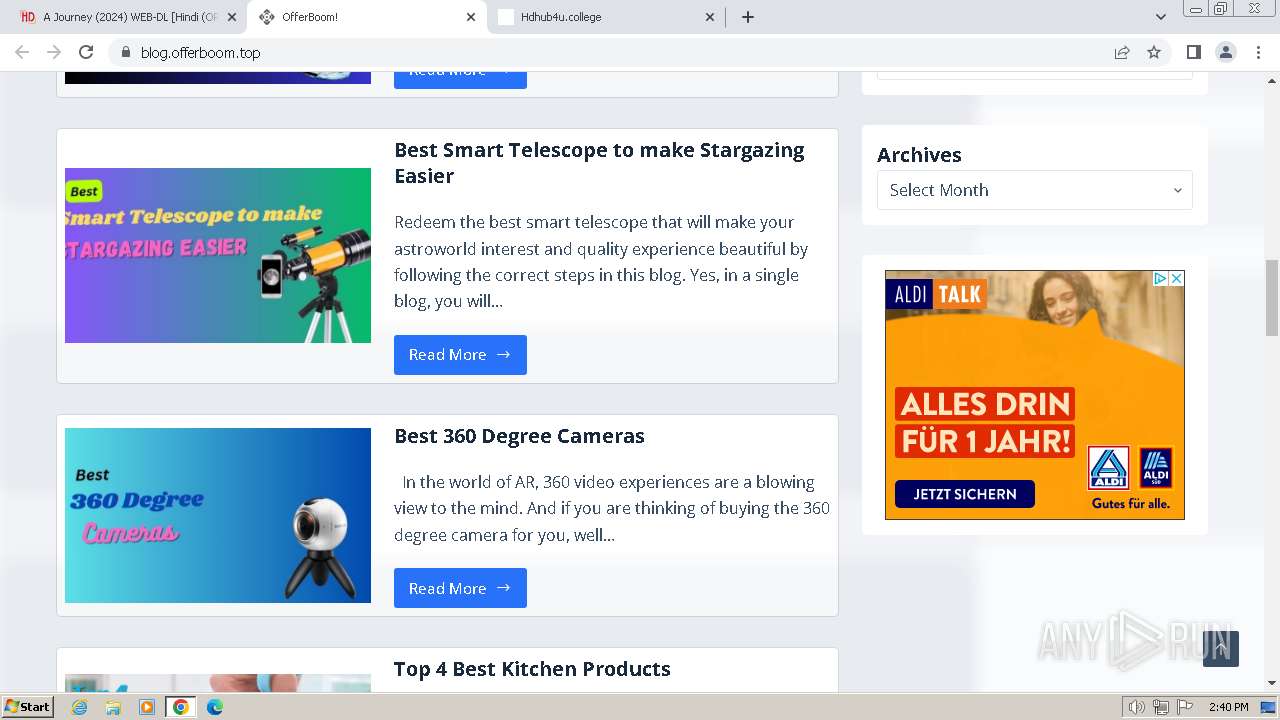Open the Chrome profile menu

click(x=1226, y=52)
